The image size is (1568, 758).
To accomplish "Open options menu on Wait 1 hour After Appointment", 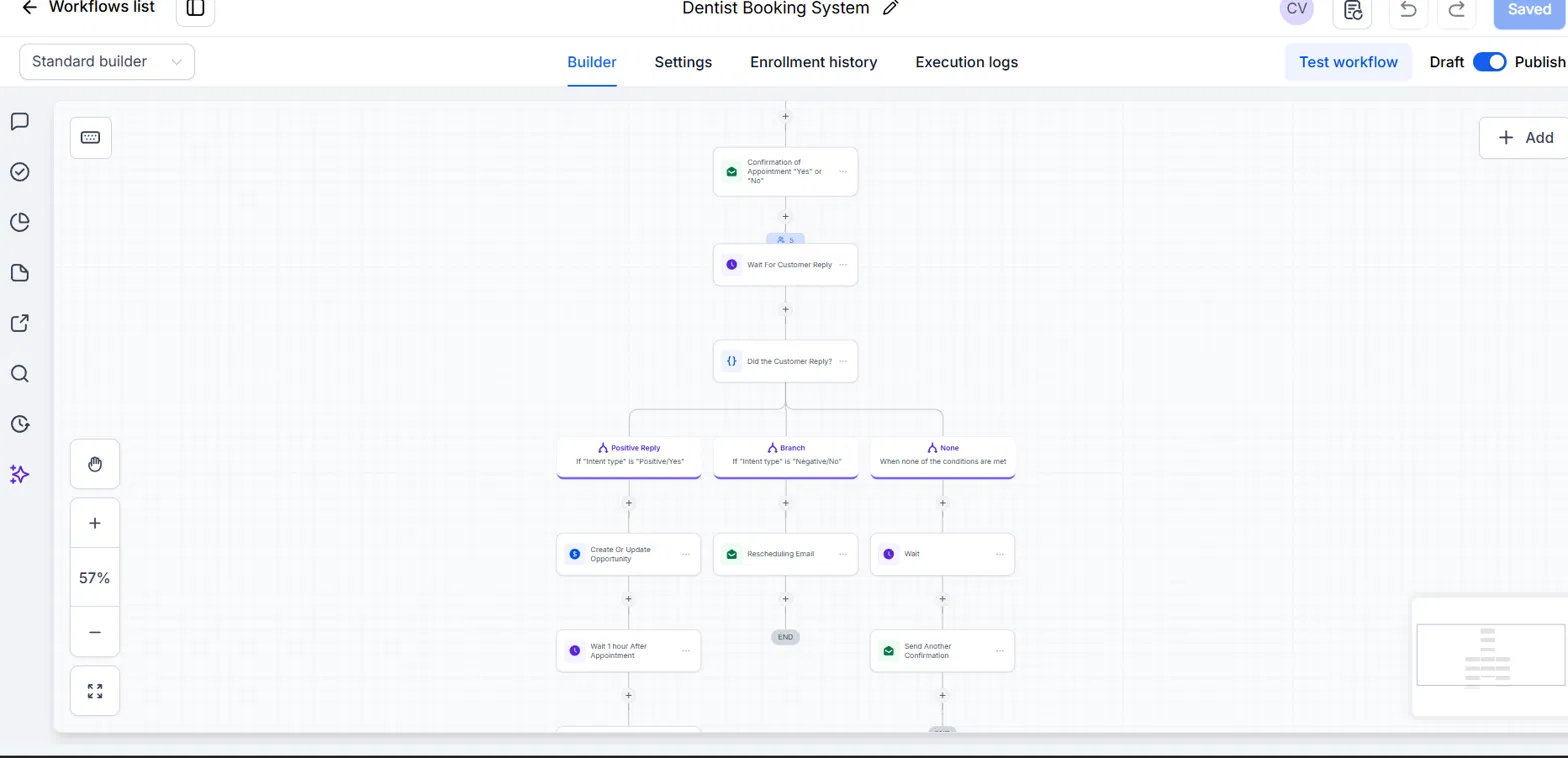I will [x=686, y=650].
